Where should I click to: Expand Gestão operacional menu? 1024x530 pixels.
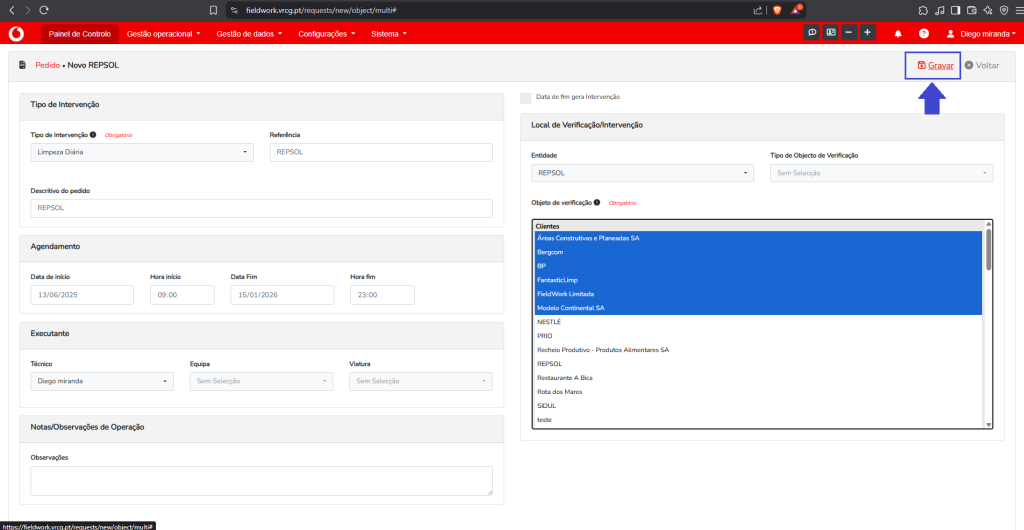(x=164, y=33)
